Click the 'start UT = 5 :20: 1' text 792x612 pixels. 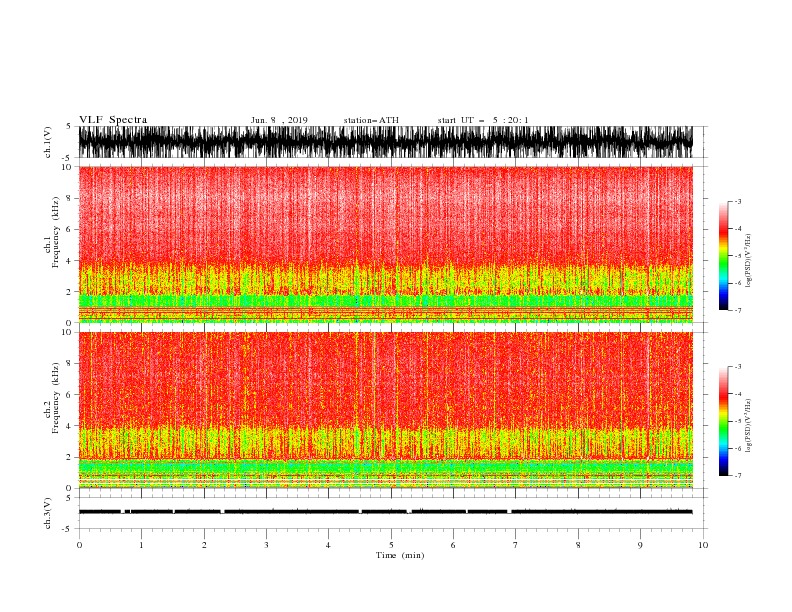point(483,120)
